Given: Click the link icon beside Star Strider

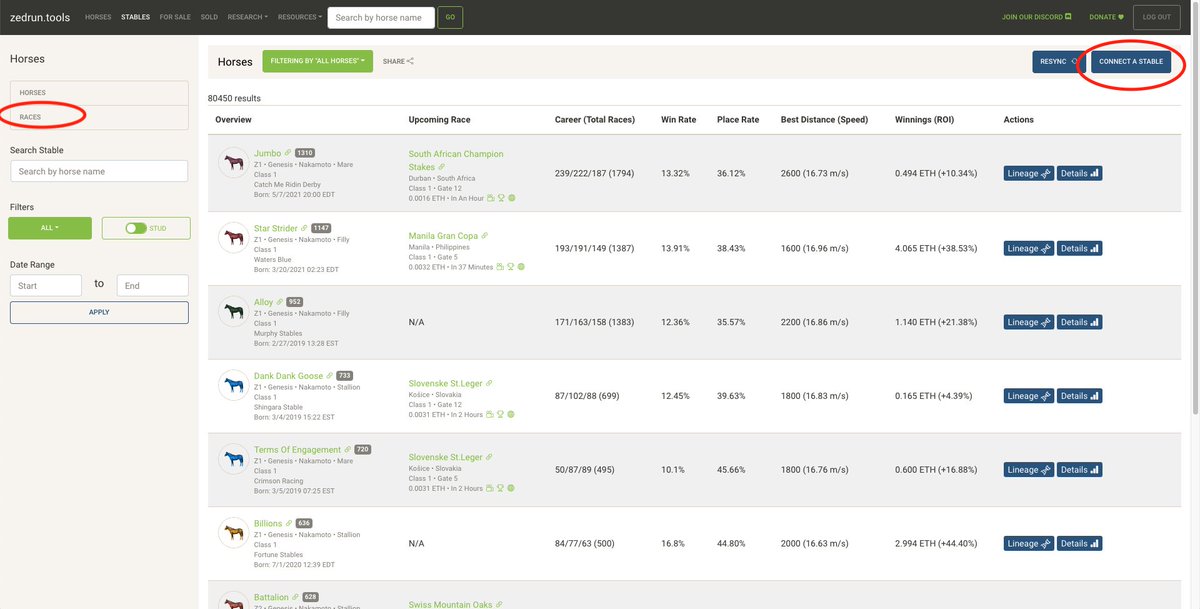Looking at the screenshot, I should click(304, 228).
